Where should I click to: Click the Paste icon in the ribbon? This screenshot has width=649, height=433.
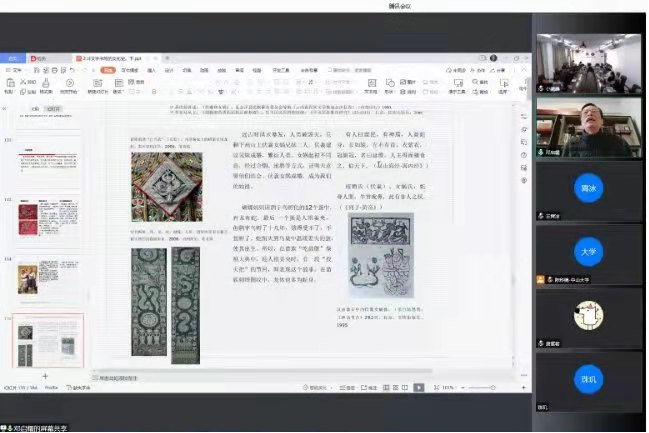point(8,84)
